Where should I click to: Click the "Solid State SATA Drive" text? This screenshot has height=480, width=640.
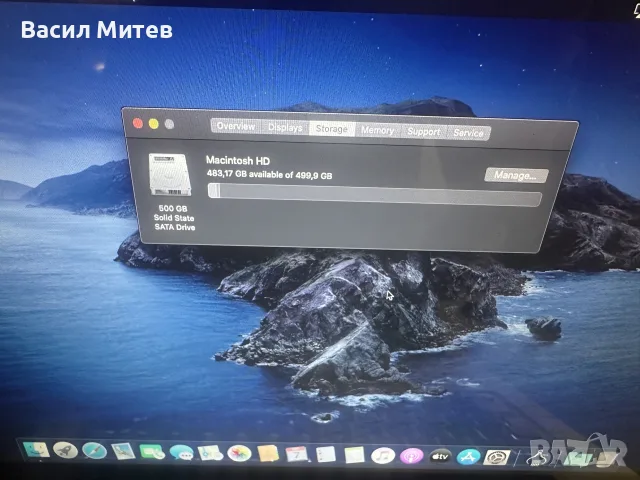(x=174, y=222)
